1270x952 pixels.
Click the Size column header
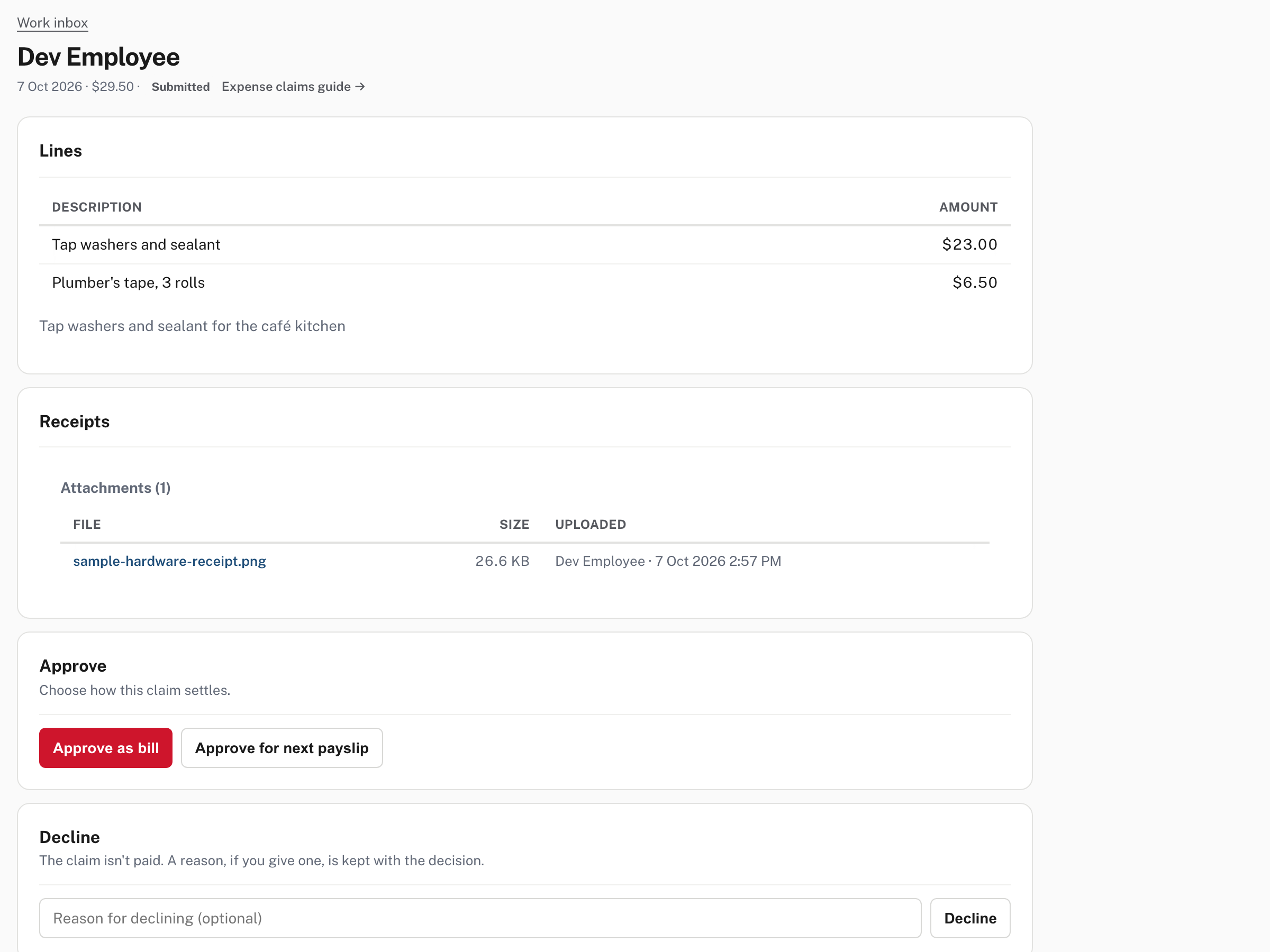[x=514, y=525]
